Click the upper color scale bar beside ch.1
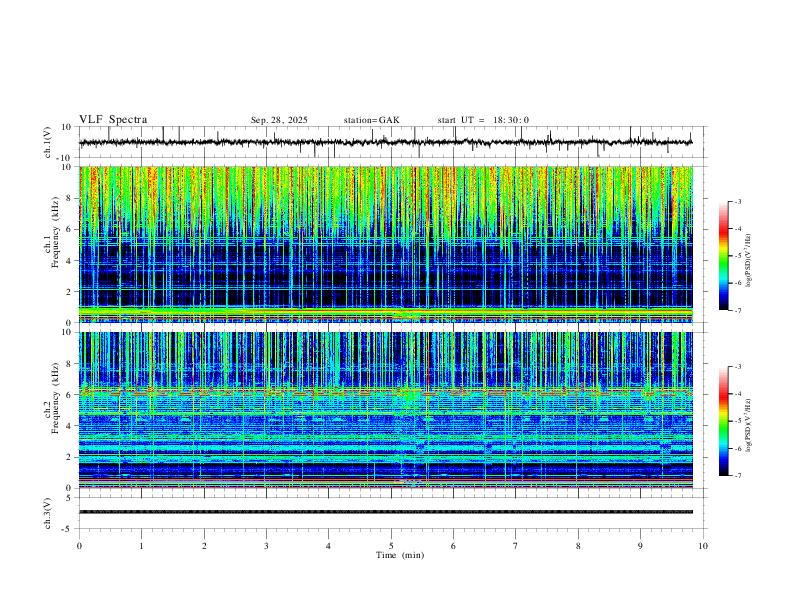This screenshot has height=612, width=792. point(723,256)
